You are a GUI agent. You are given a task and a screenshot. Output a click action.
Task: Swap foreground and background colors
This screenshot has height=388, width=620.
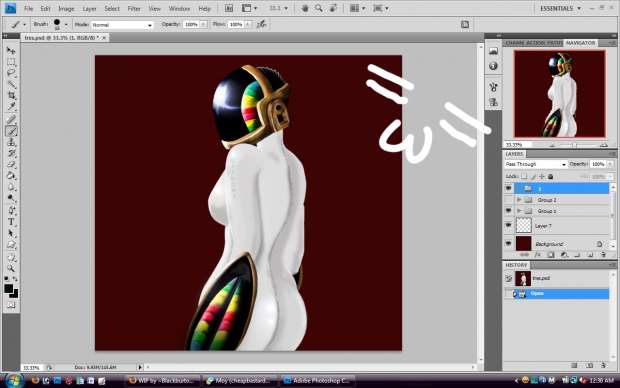[15, 279]
